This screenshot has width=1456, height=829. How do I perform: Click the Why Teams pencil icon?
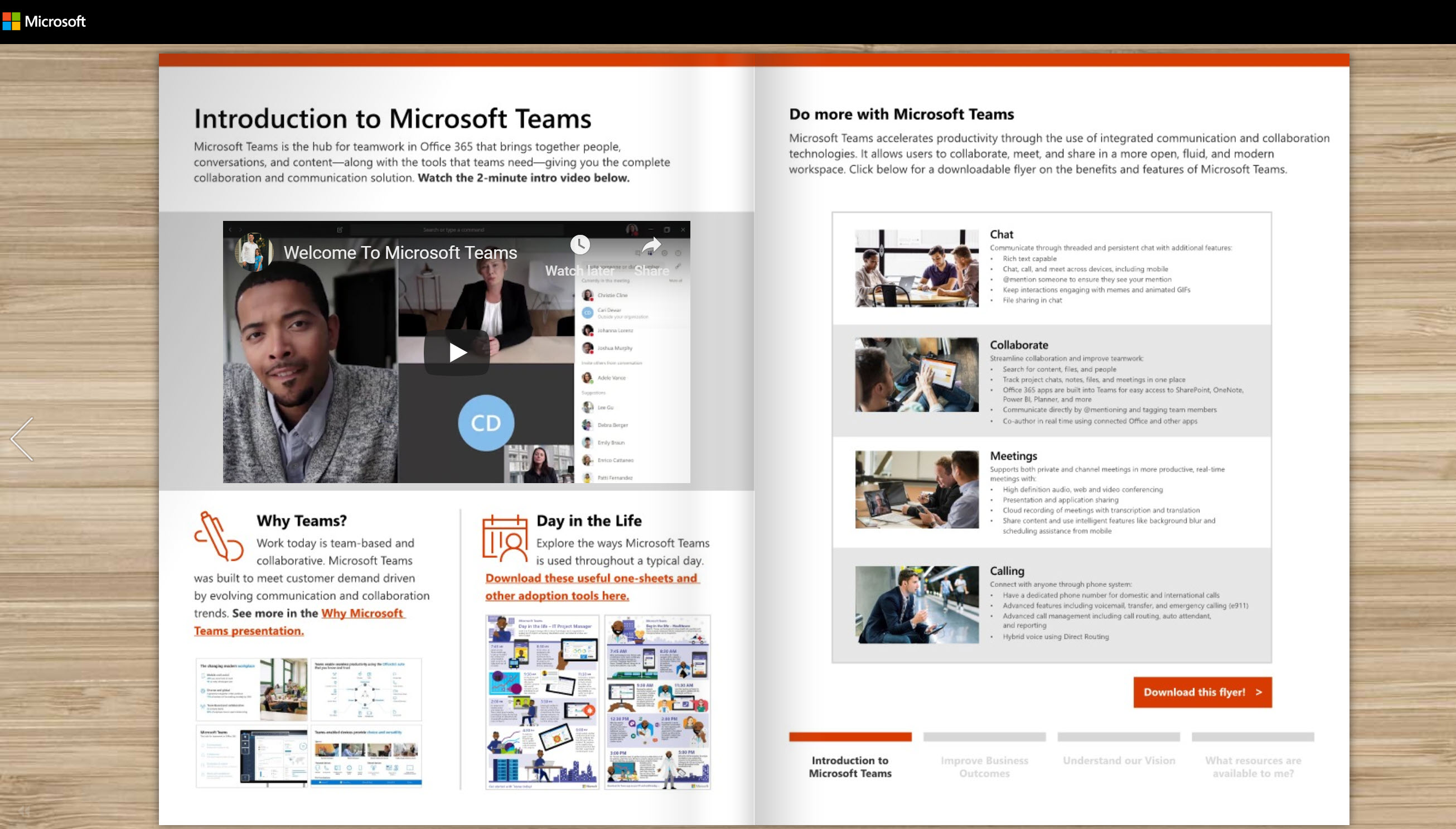click(218, 536)
